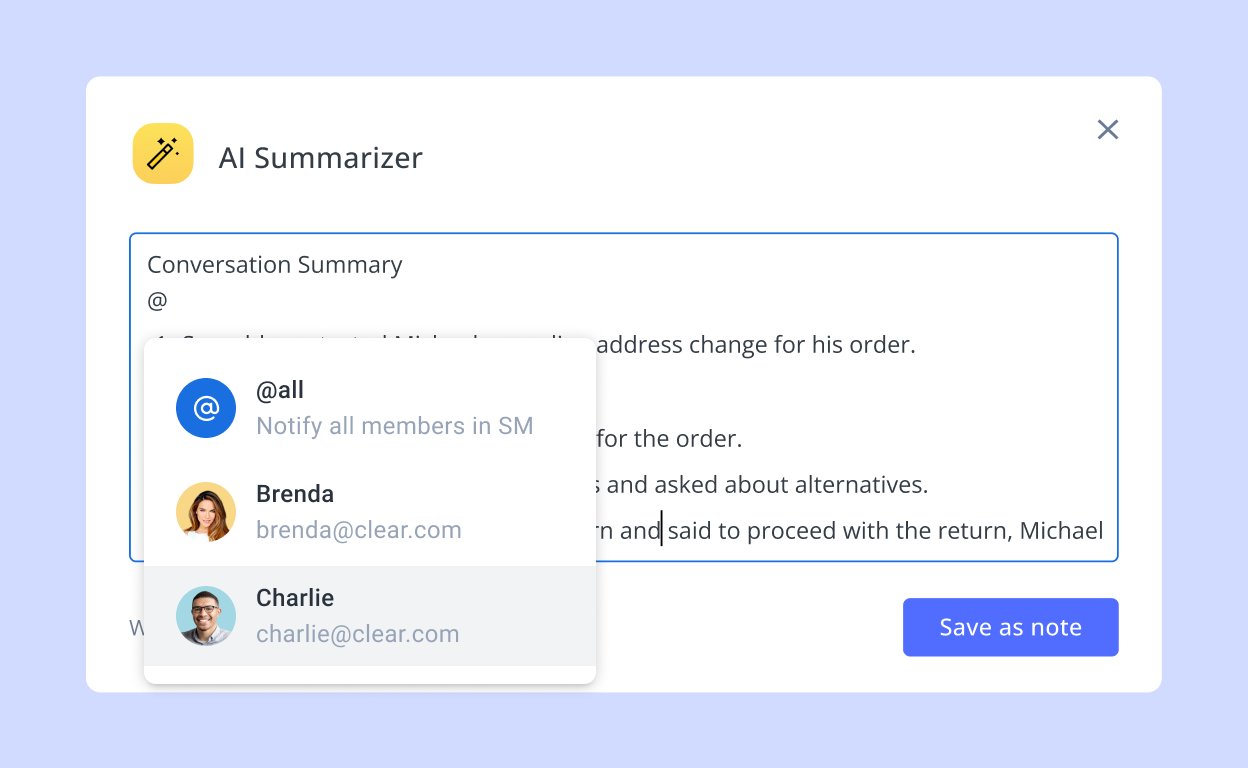Screen dimensions: 1248x768
Task: Click the 'for the order.' line
Action: point(670,439)
